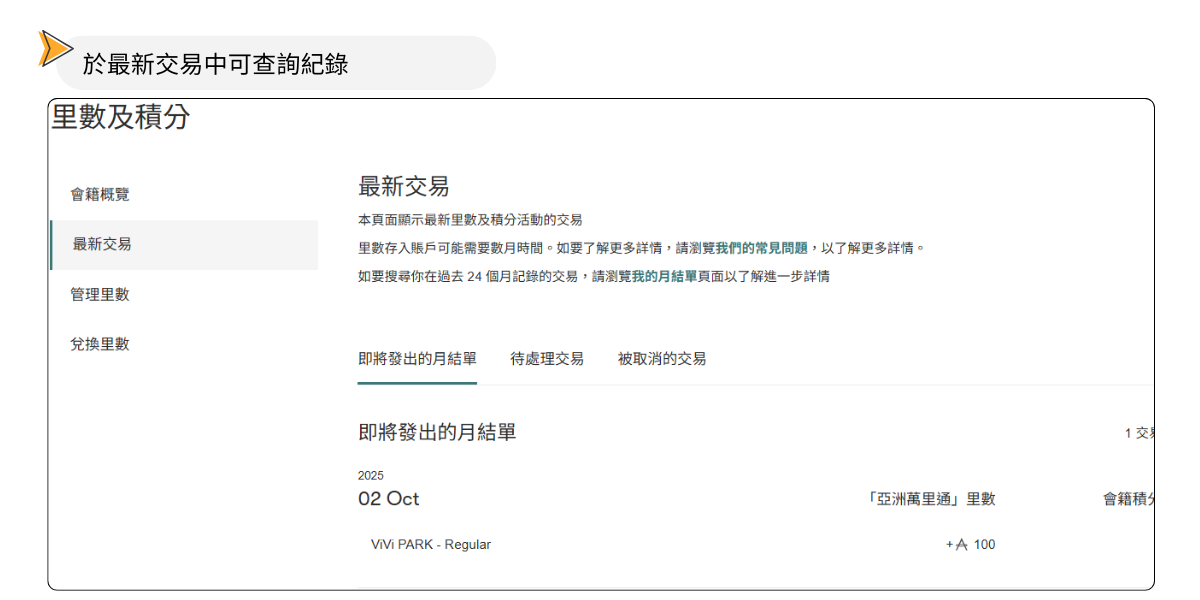Click the ViVi PARK - Regular transaction
The width and height of the screenshot is (1200, 600).
(431, 545)
